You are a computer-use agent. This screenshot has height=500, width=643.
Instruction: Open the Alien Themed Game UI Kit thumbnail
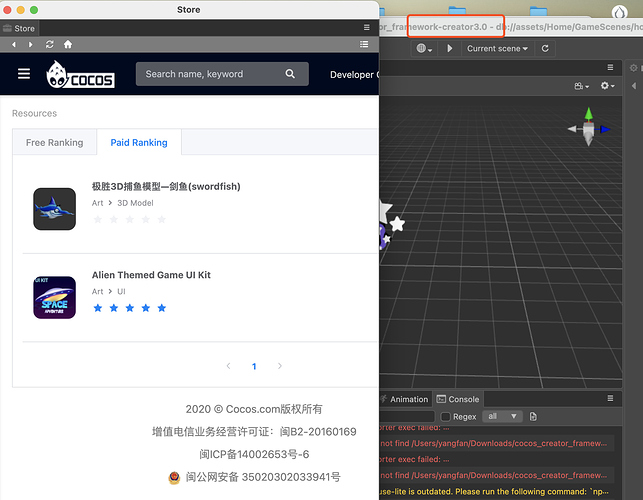coord(55,297)
